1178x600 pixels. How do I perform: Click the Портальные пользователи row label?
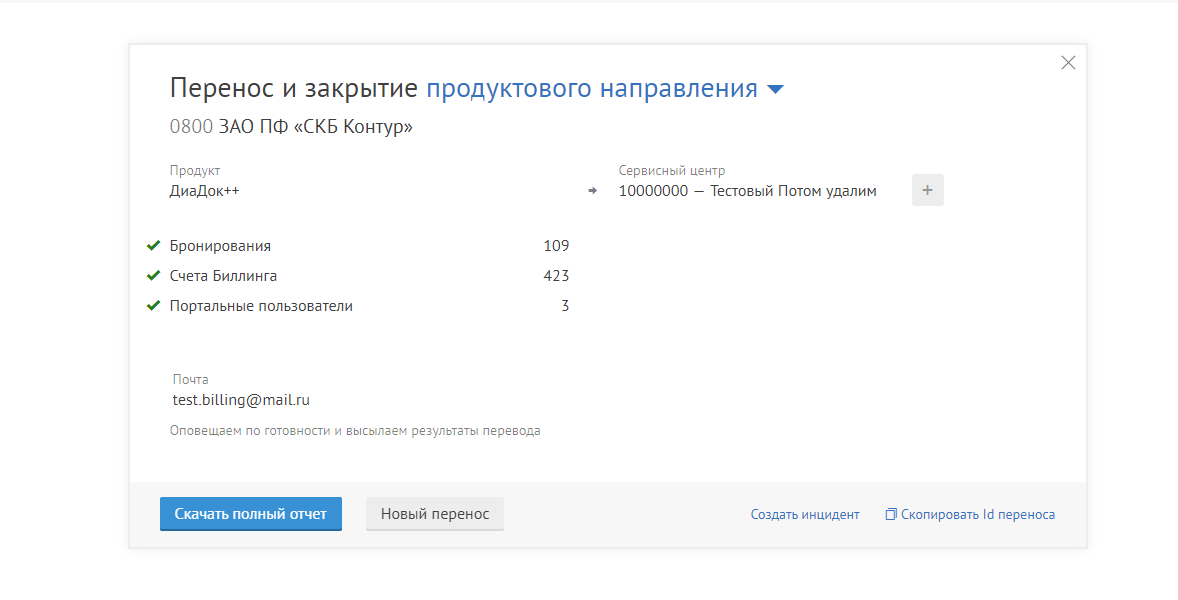[x=261, y=306]
